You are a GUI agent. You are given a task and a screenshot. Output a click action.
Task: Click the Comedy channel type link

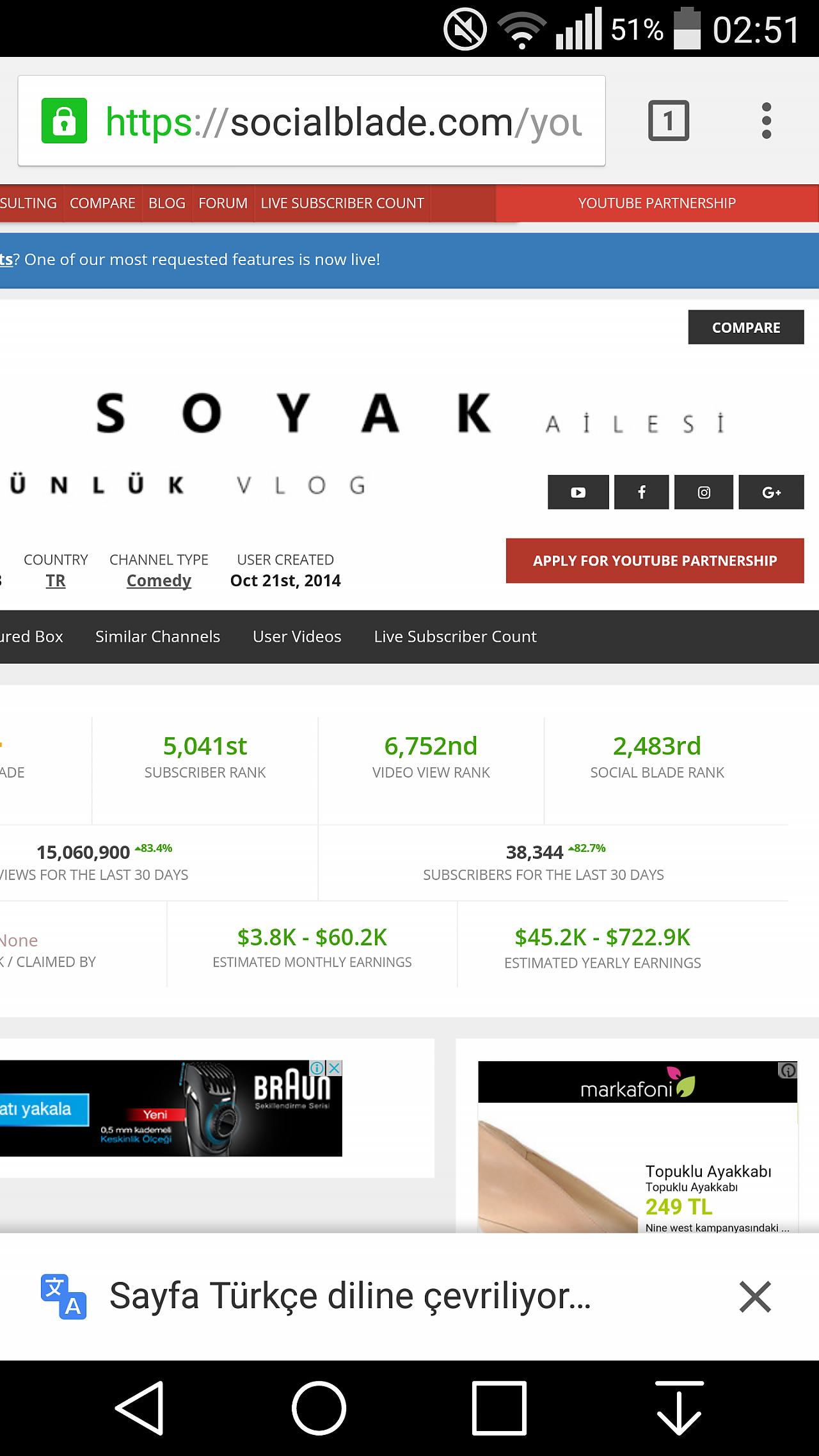(159, 580)
